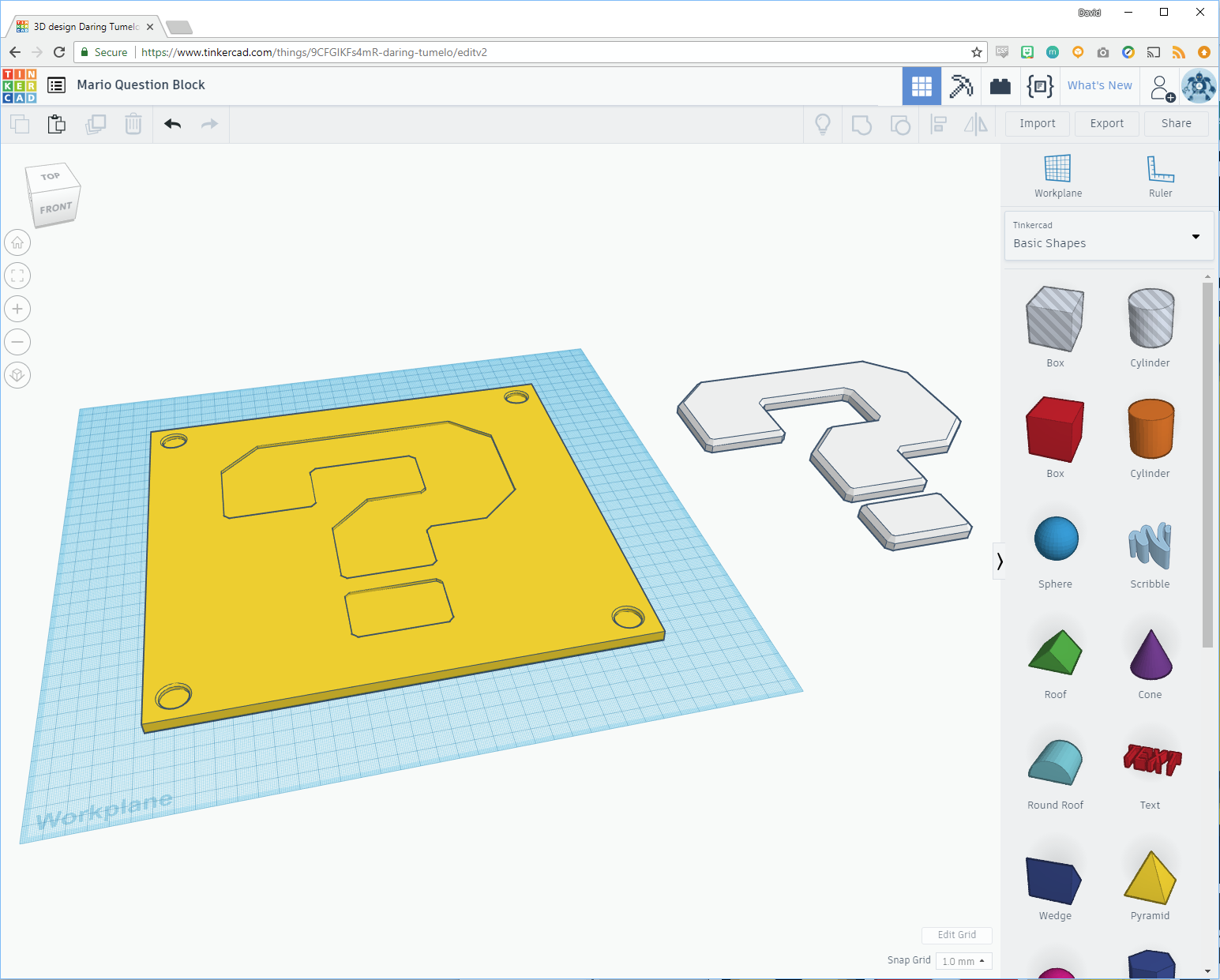Open the Basic Shapes category dropdown

click(x=1109, y=235)
